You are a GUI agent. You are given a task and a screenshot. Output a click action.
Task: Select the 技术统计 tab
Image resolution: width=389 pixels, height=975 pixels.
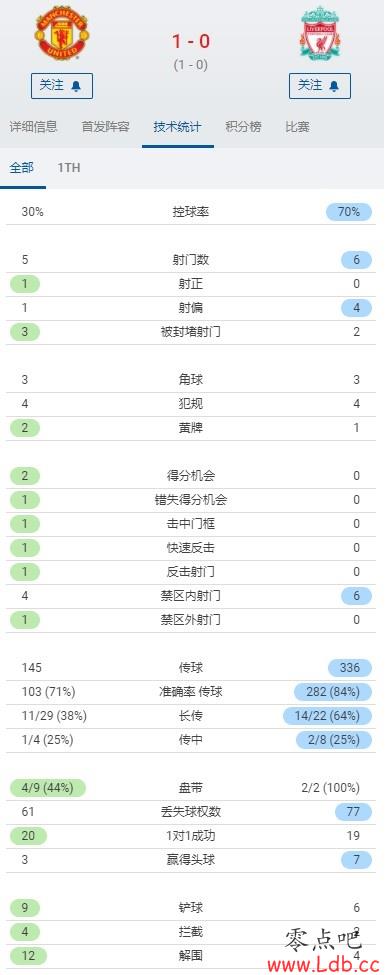click(178, 127)
